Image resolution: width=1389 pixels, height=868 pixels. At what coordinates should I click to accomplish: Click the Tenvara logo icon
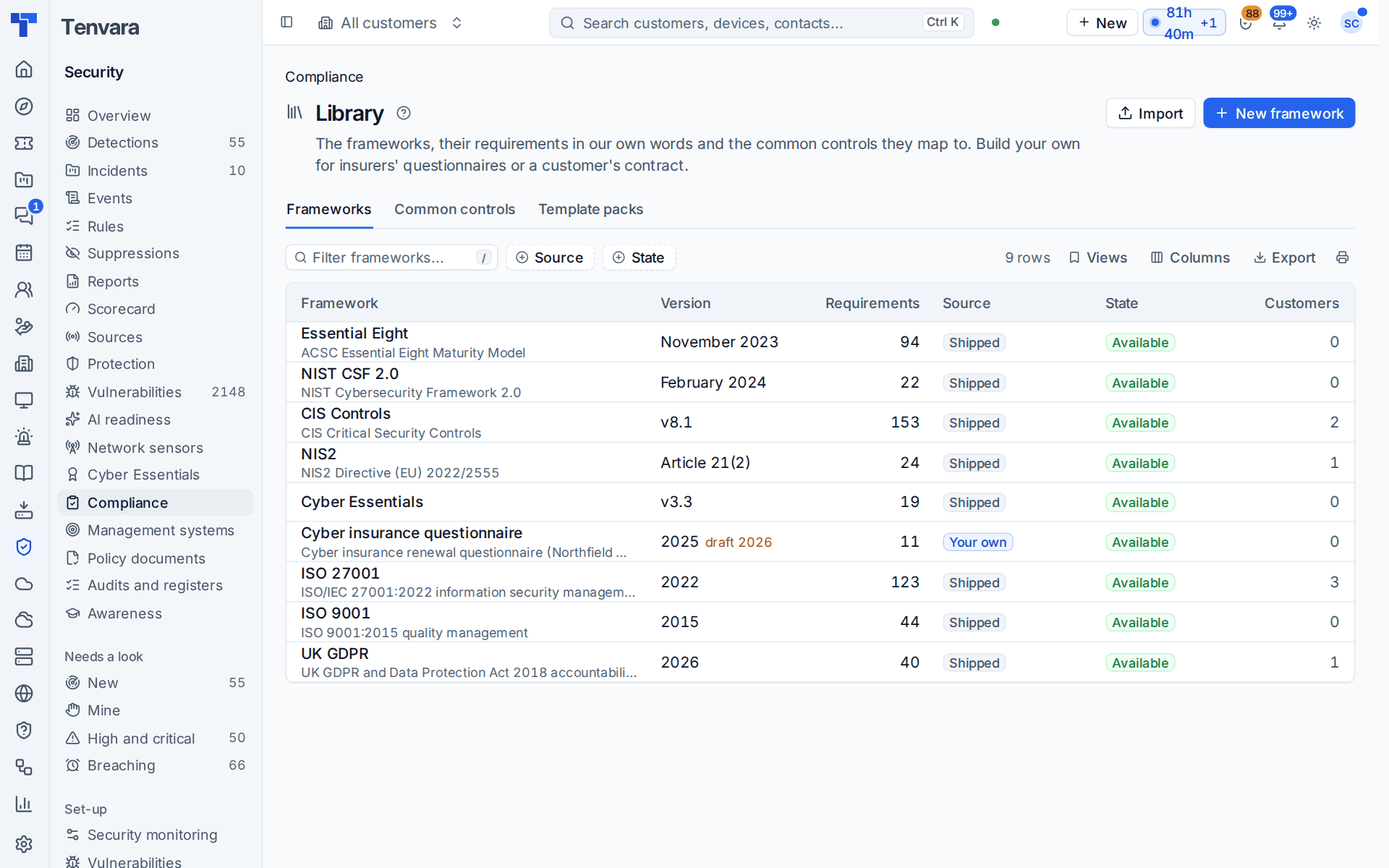[24, 25]
